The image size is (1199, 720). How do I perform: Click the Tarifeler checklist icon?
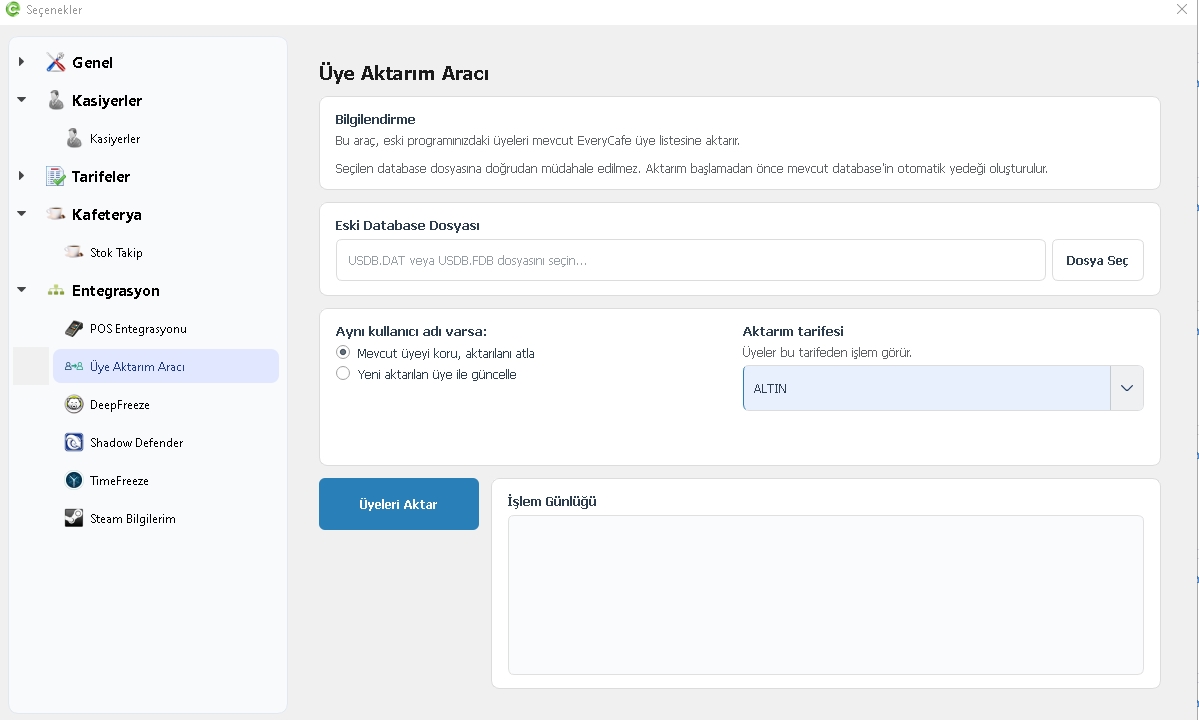[x=55, y=177]
